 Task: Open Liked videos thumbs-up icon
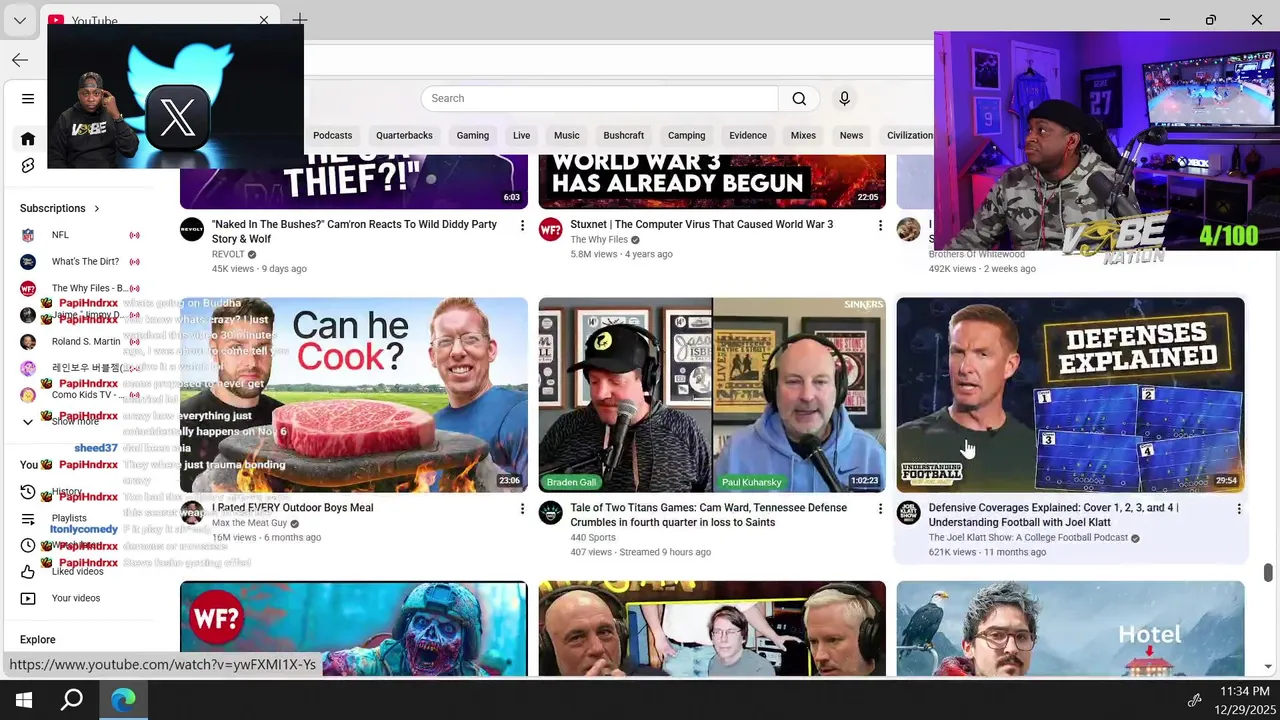[x=28, y=572]
